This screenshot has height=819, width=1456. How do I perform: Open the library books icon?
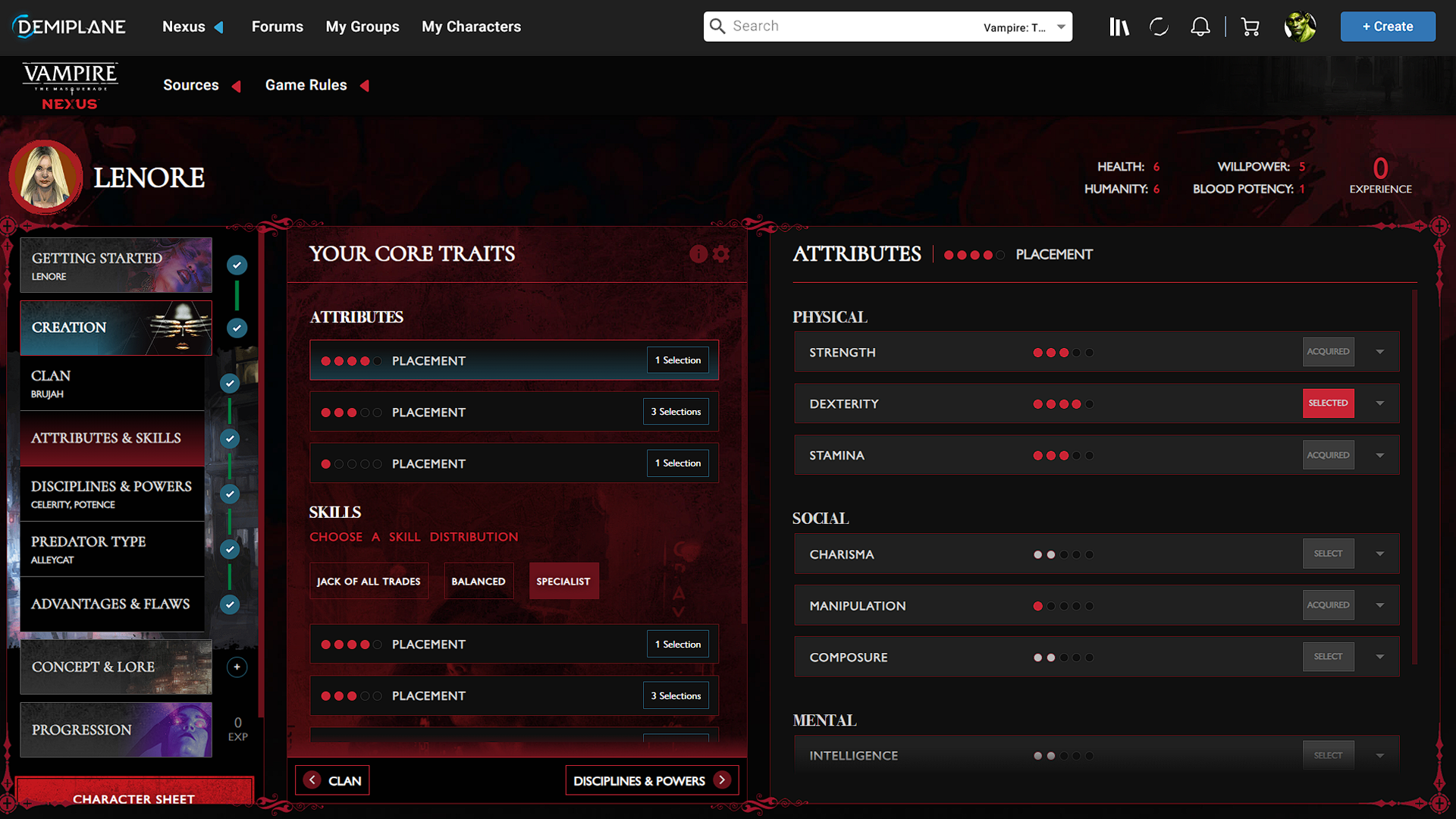1119,27
